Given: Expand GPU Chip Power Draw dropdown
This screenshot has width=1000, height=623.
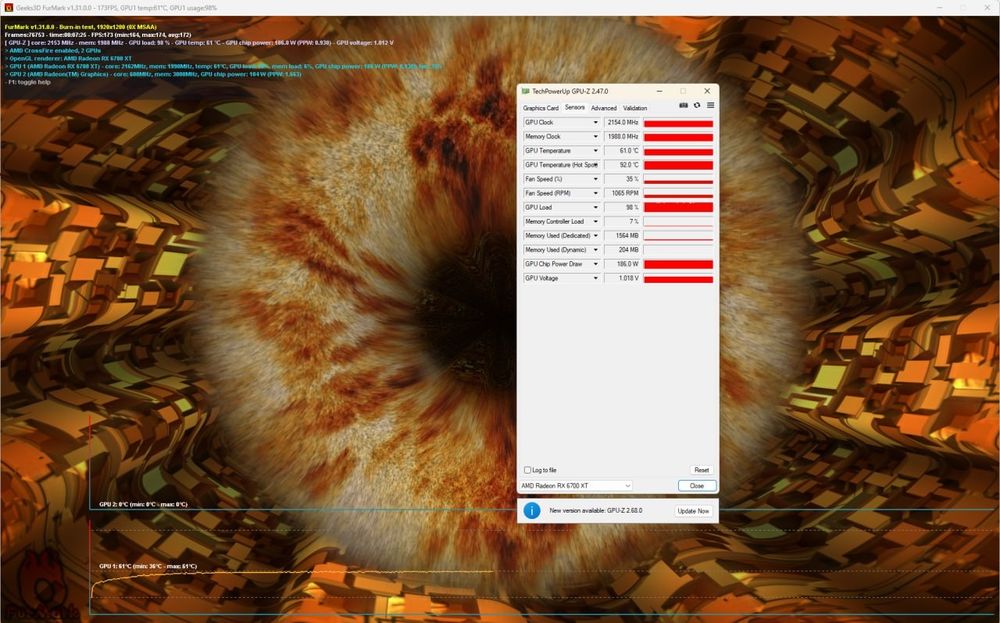Looking at the screenshot, I should coord(596,264).
